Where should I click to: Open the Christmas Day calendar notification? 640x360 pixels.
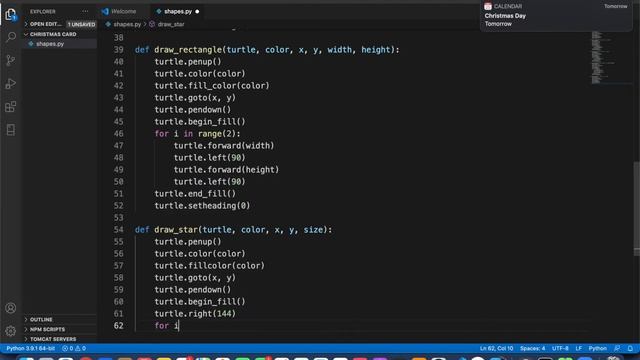556,16
